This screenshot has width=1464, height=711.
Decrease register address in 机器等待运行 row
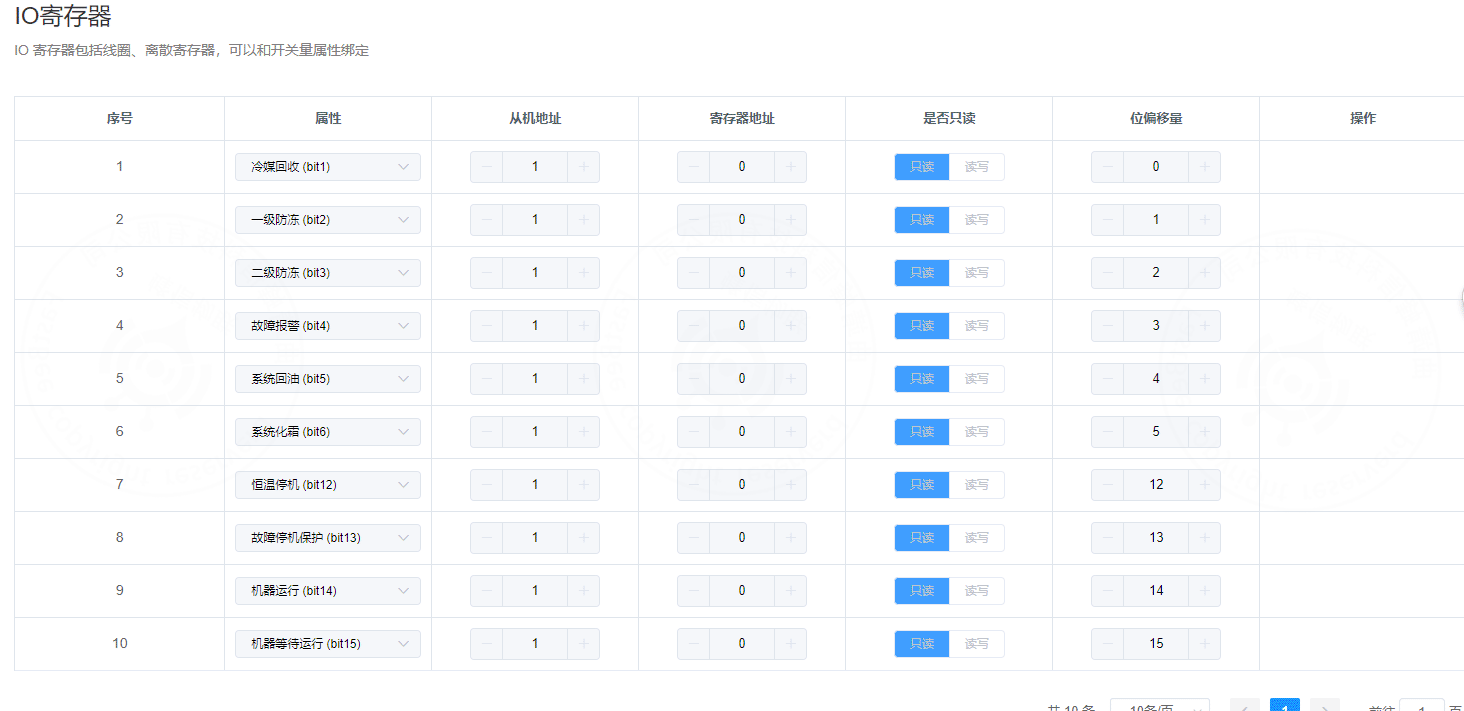tap(693, 644)
